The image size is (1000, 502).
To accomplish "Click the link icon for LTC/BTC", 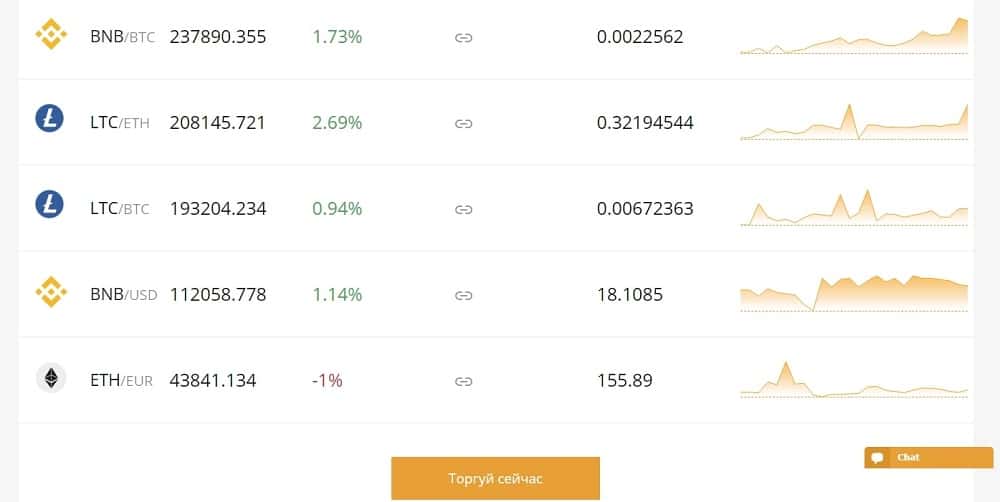I will (463, 210).
